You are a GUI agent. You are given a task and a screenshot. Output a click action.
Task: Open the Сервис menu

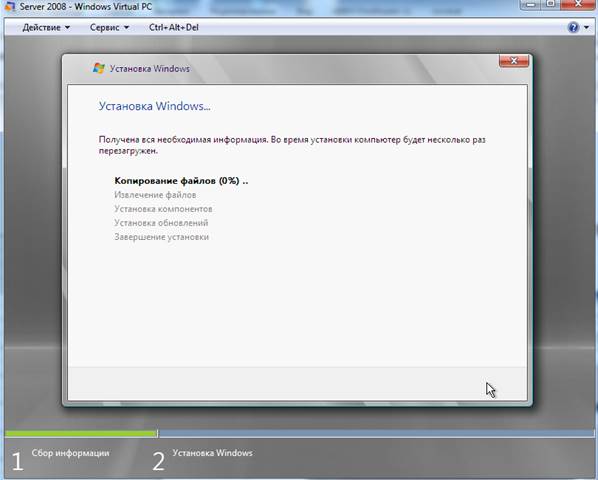[x=109, y=27]
